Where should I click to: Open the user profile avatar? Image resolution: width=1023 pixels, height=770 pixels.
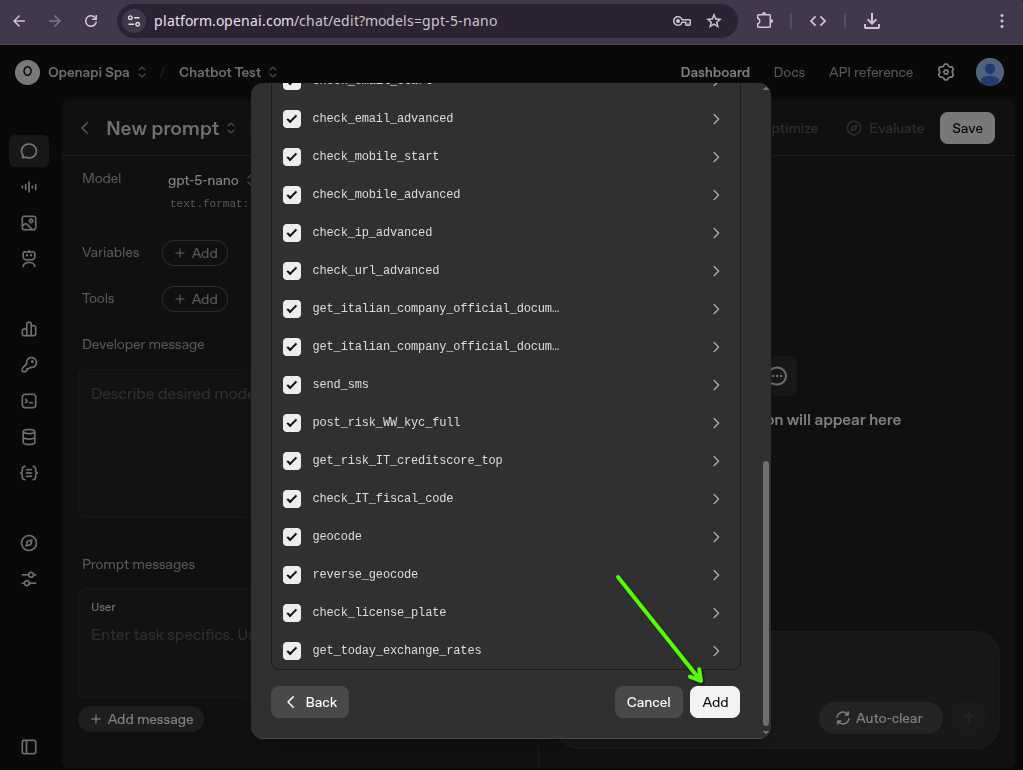click(989, 72)
